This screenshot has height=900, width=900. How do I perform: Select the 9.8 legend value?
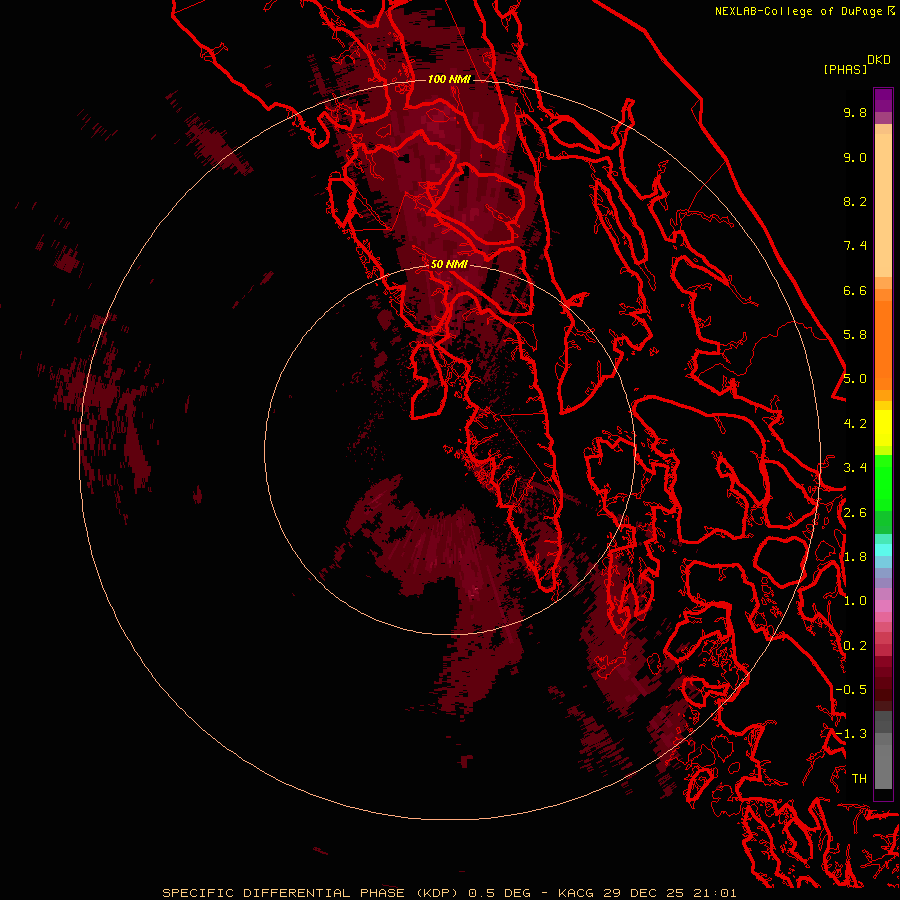tap(855, 112)
